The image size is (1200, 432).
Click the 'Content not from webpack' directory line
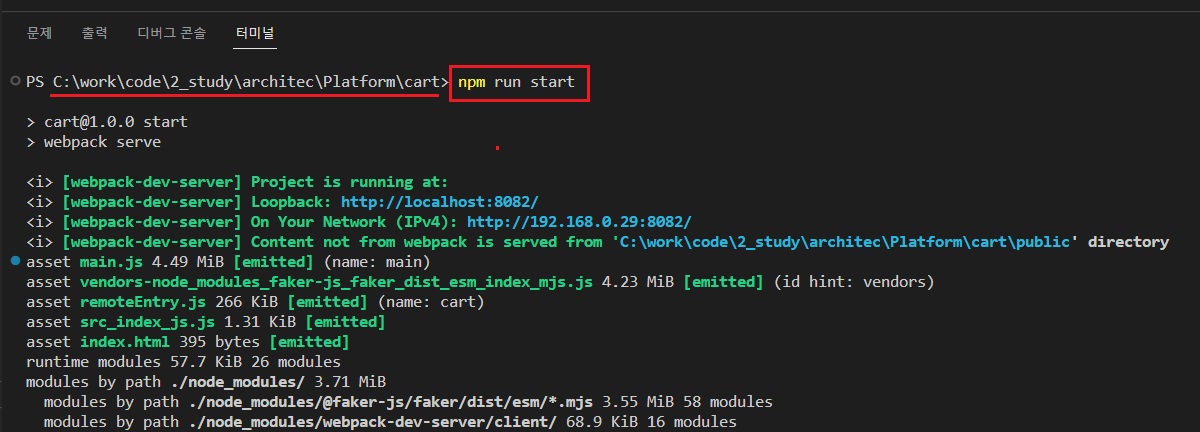pos(597,242)
